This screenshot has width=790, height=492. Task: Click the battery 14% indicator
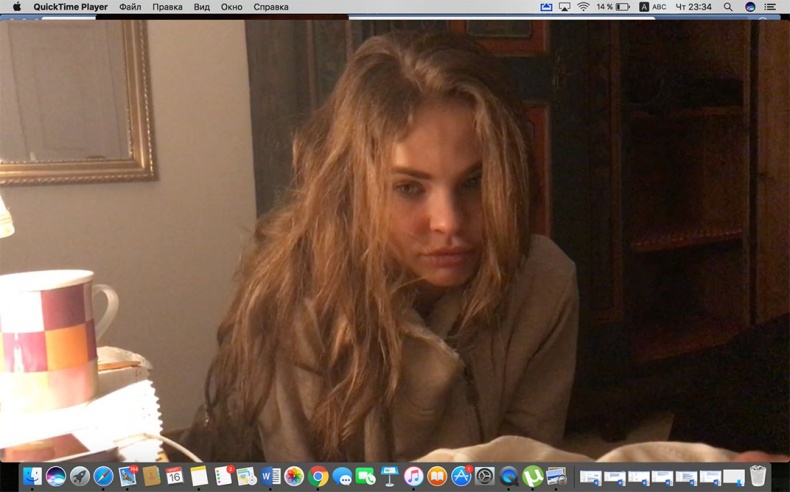[613, 7]
